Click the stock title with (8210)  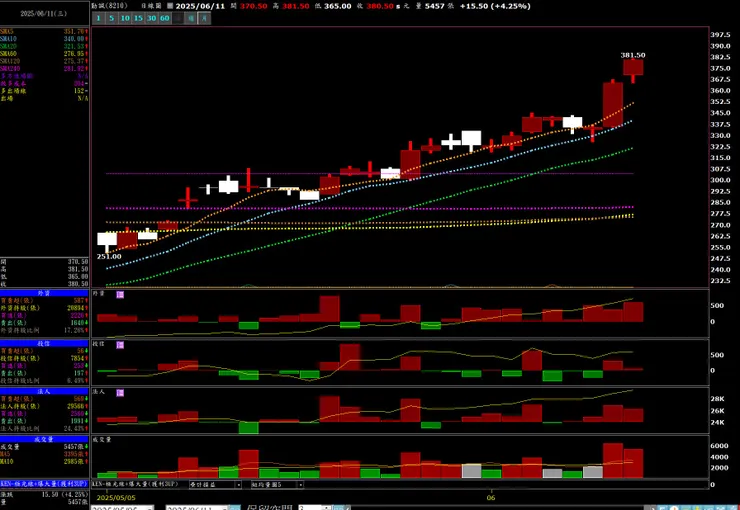point(109,6)
